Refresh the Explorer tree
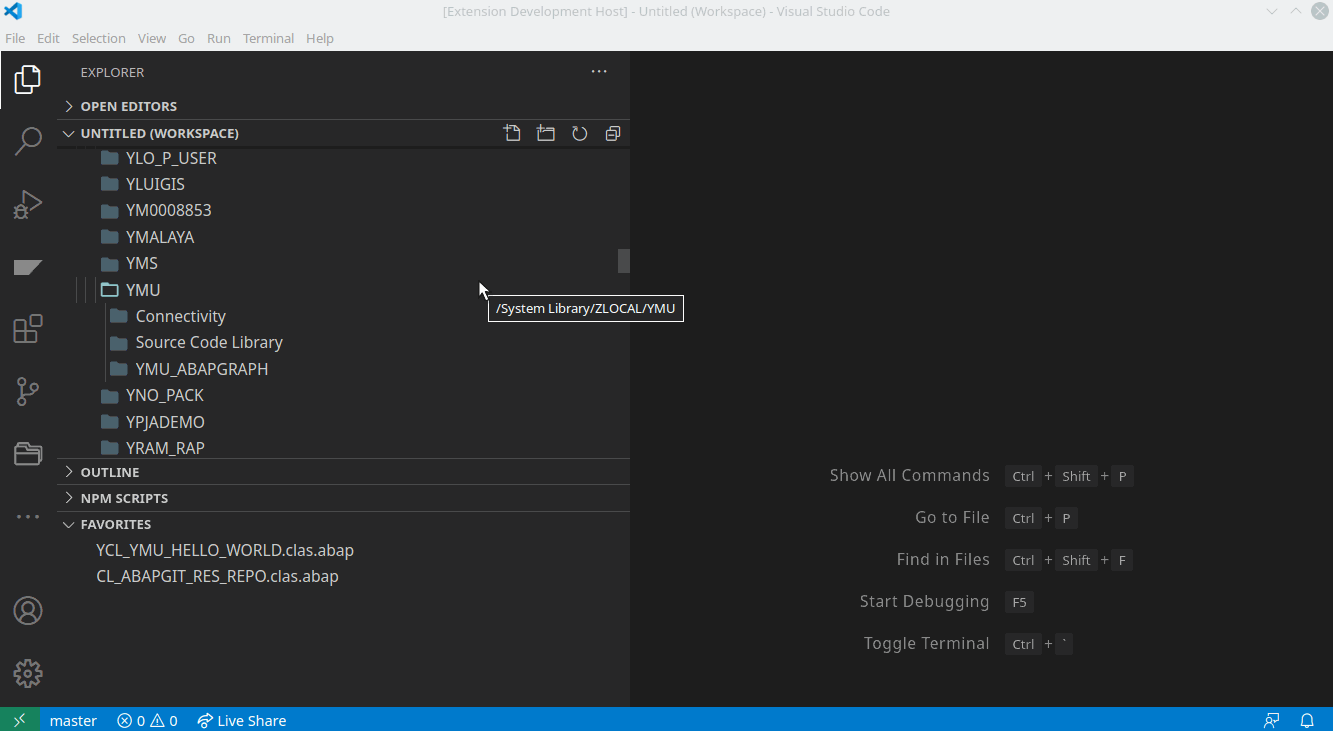Screen dimensions: 1333x731 (x=580, y=133)
